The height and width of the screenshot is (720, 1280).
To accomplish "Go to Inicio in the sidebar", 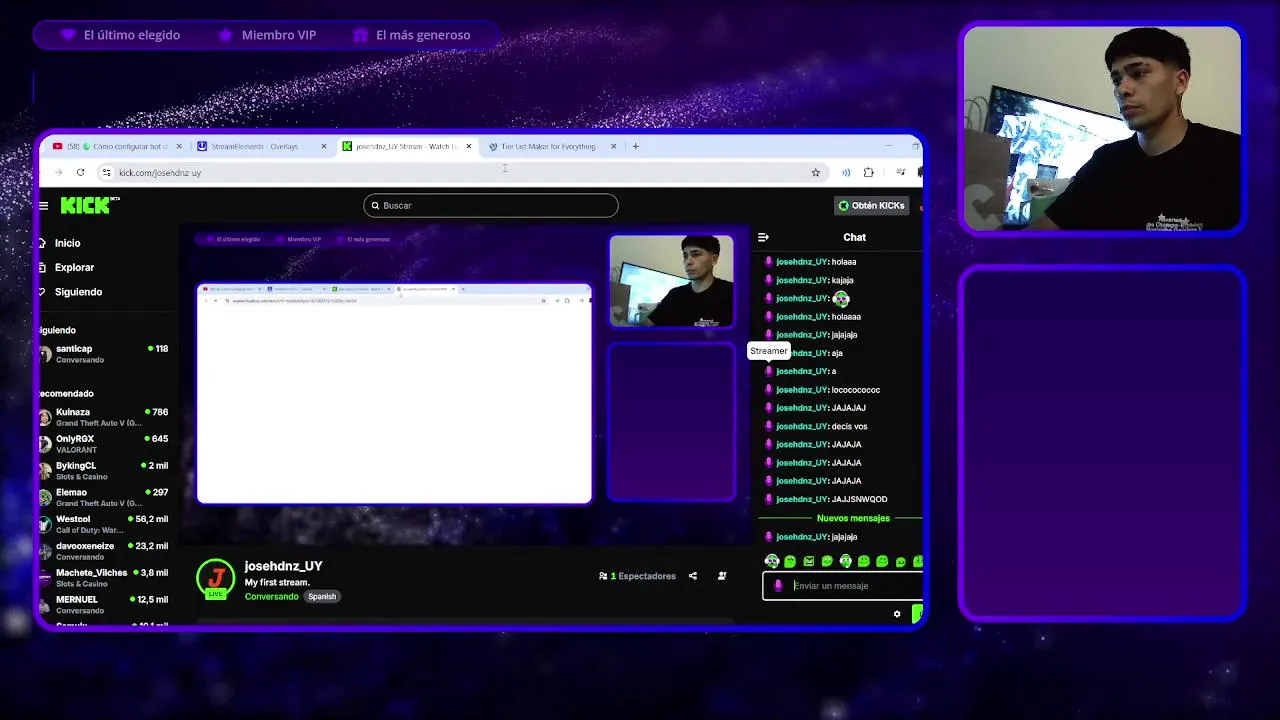I will [x=68, y=243].
